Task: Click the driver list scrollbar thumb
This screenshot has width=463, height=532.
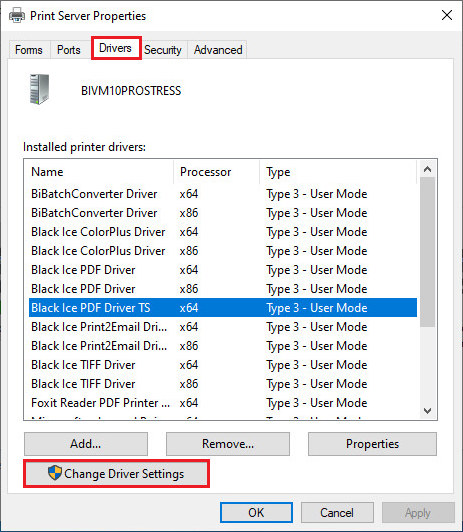Action: pyautogui.click(x=427, y=252)
